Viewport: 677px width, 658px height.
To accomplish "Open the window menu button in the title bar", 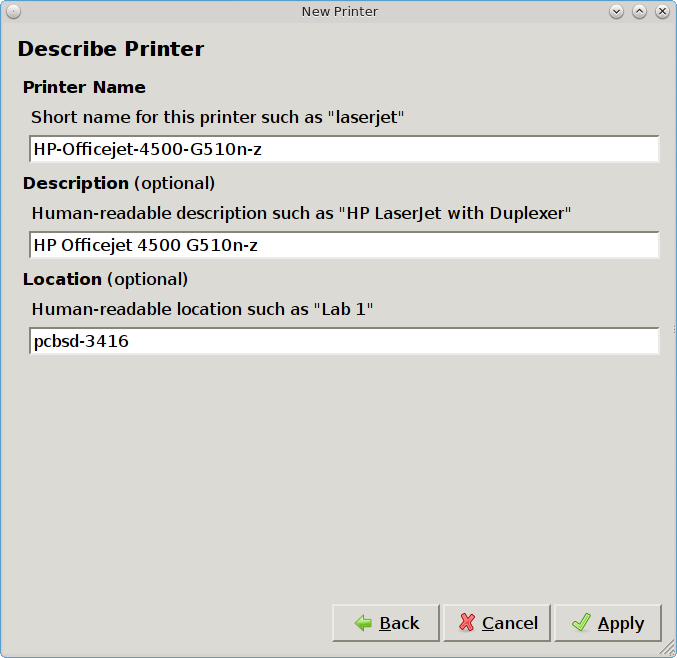I will coord(13,12).
